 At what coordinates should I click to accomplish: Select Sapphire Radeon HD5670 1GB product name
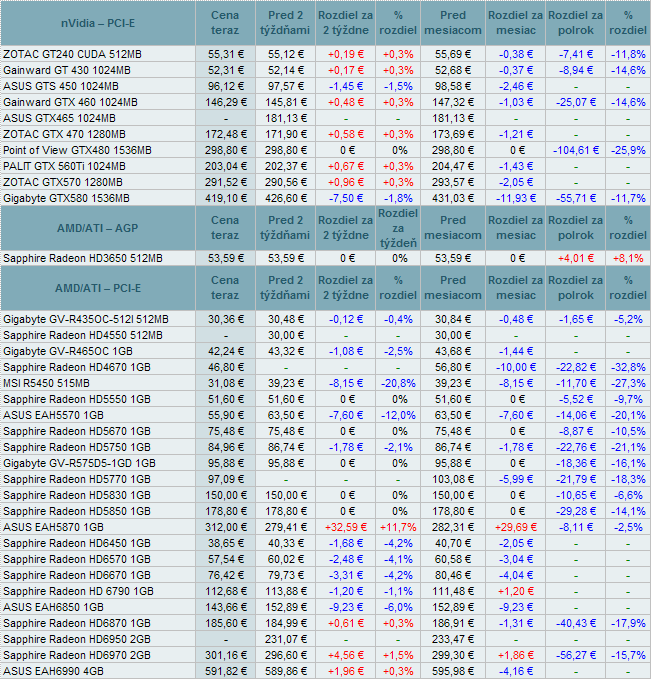pos(77,432)
